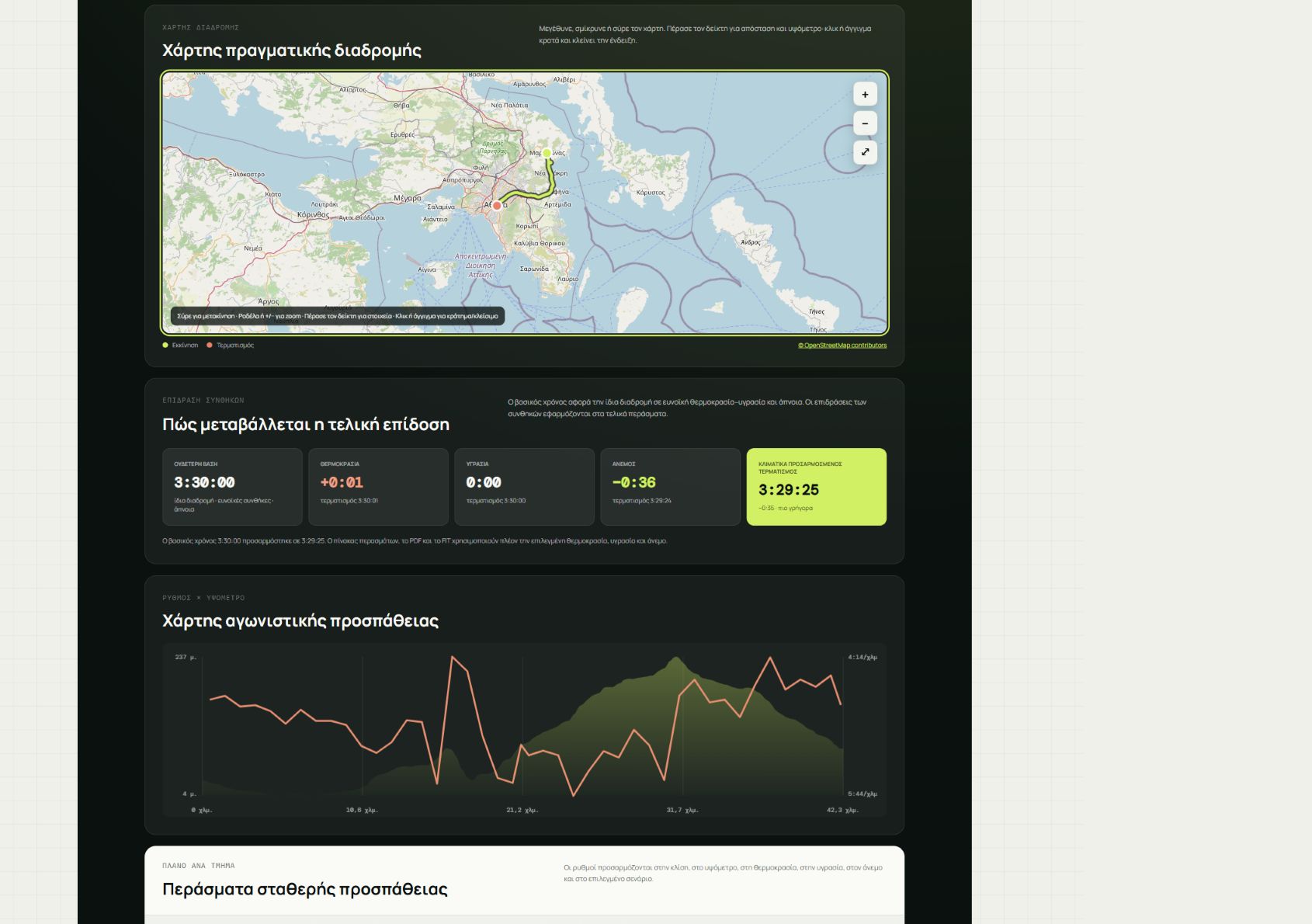Click Μέγαρα place label on map
1312x924 pixels.
(x=408, y=199)
